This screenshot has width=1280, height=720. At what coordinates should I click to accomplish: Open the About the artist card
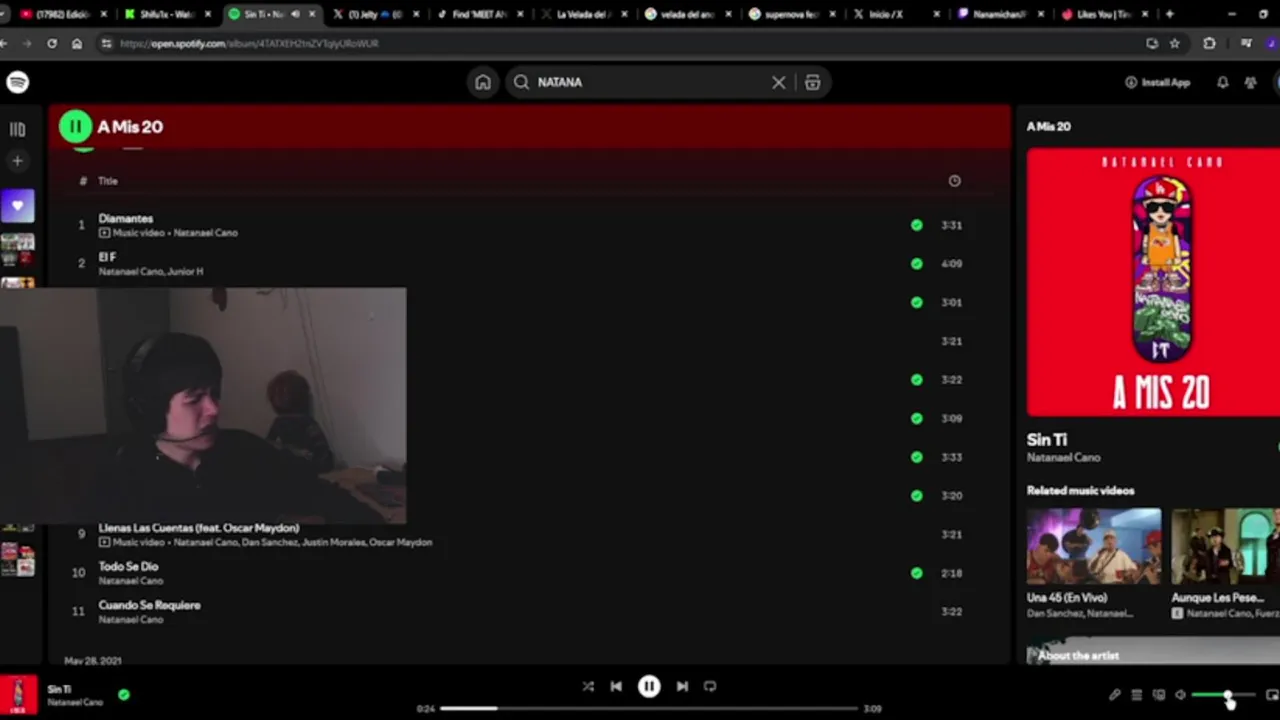(1153, 653)
